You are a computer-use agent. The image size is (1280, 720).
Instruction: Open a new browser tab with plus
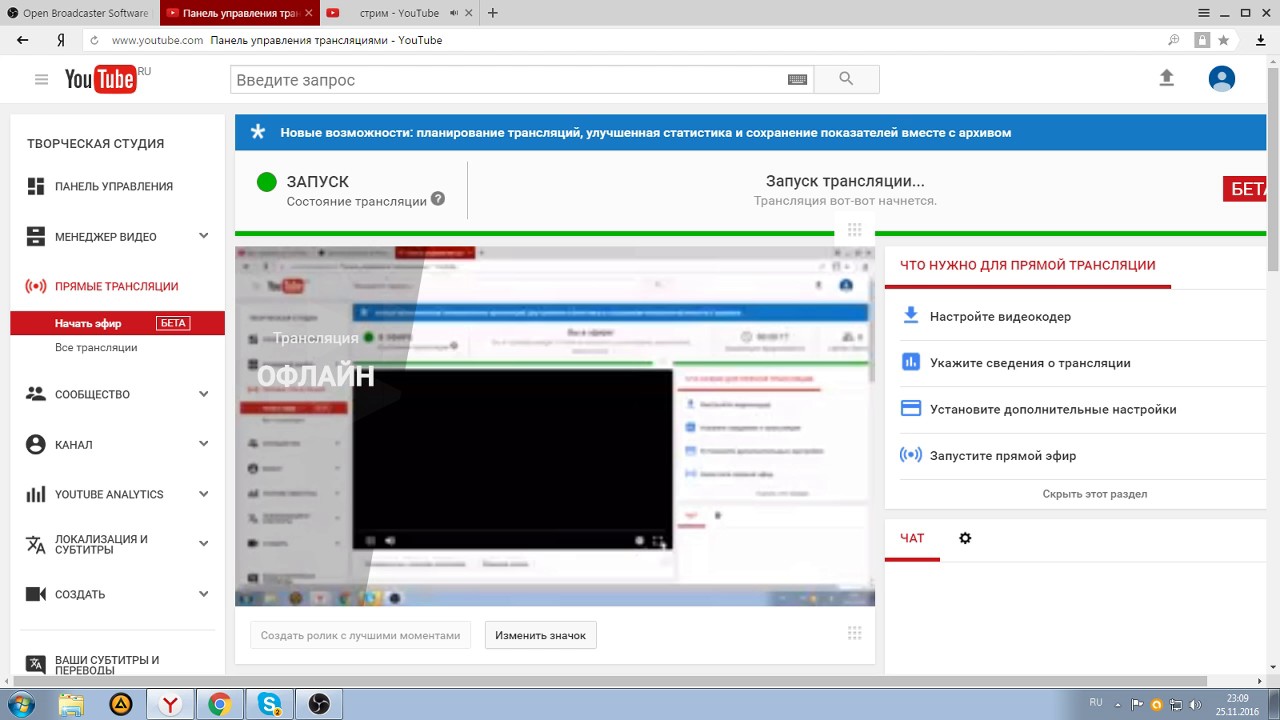[492, 13]
